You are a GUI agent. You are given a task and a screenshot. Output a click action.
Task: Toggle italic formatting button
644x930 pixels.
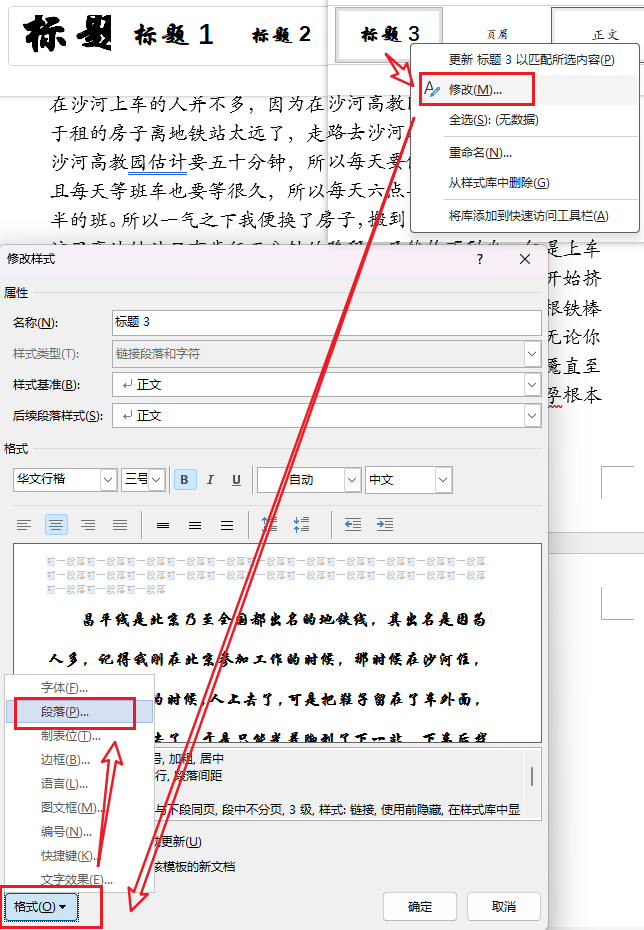[x=210, y=480]
